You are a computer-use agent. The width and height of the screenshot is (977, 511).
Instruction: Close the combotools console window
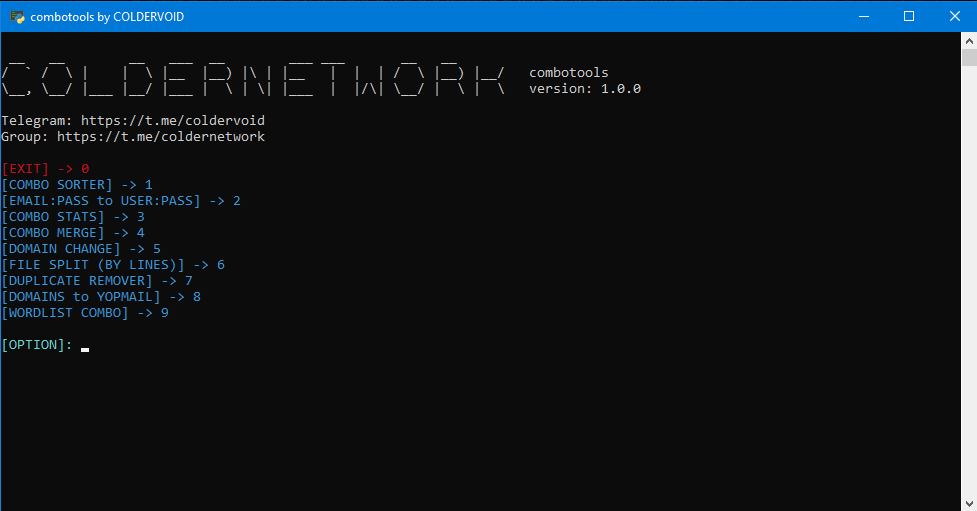point(955,16)
